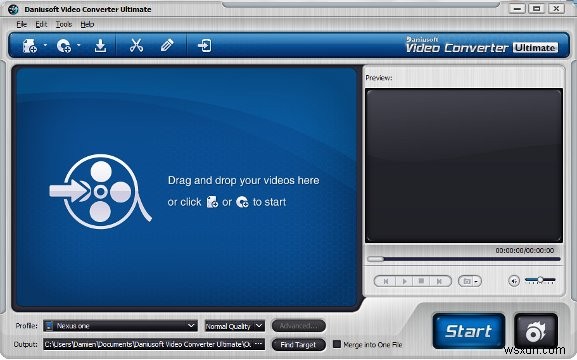The height and width of the screenshot is (360, 577).
Task: Open the Edit menu
Action: coord(41,24)
